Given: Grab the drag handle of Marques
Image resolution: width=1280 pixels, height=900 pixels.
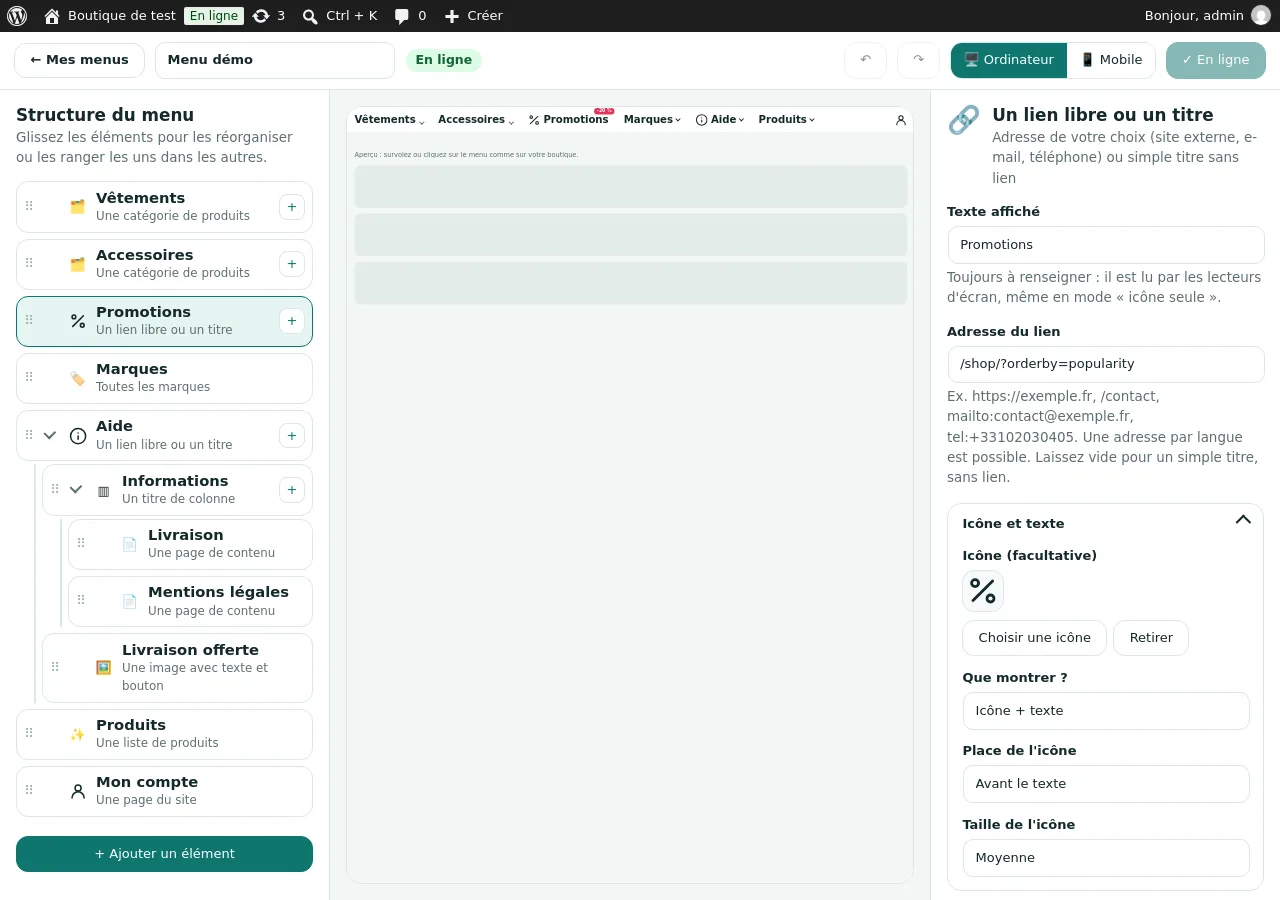Looking at the screenshot, I should point(29,377).
